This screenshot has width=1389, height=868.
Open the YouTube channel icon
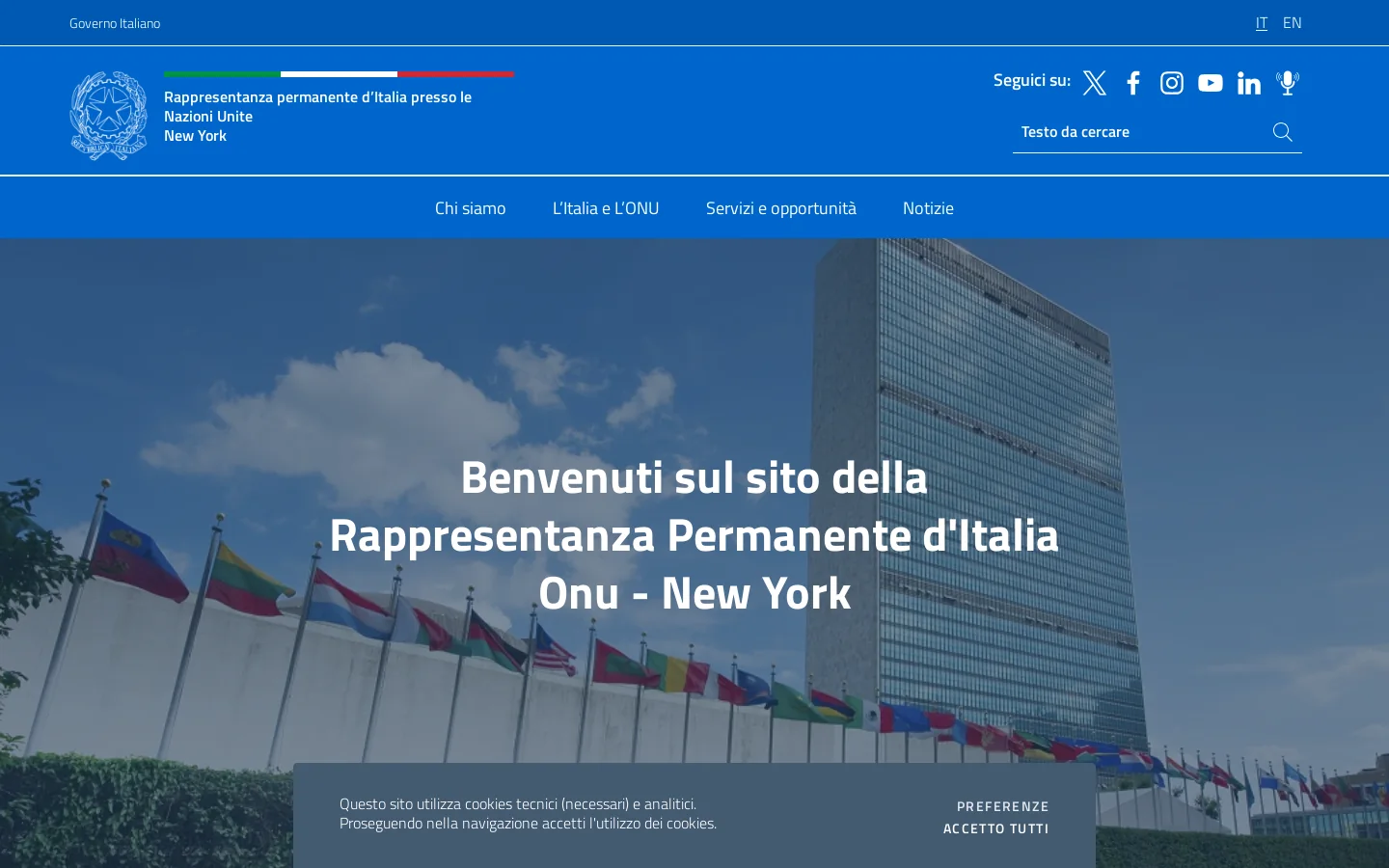coord(1211,83)
